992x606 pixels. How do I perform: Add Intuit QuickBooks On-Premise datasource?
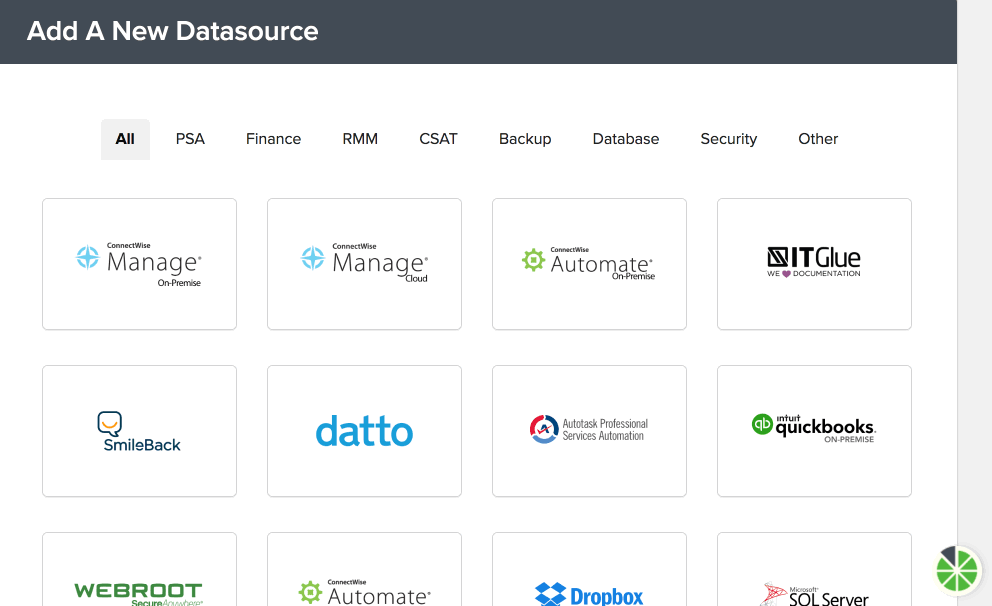click(x=814, y=431)
